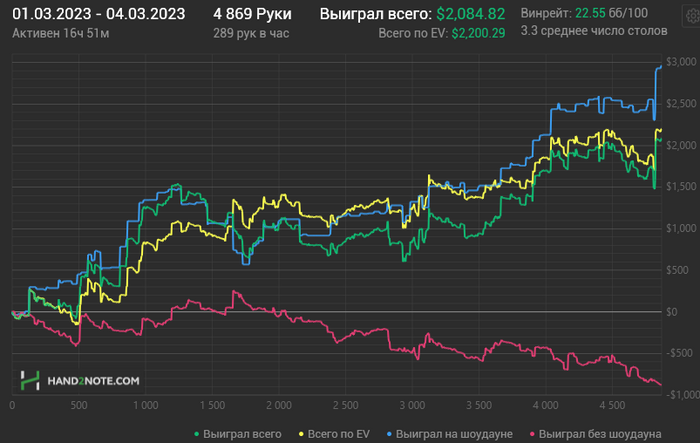Toggle the 'Всего по EV' yellow legend series
Image resolution: width=700 pixels, height=443 pixels.
click(x=334, y=434)
